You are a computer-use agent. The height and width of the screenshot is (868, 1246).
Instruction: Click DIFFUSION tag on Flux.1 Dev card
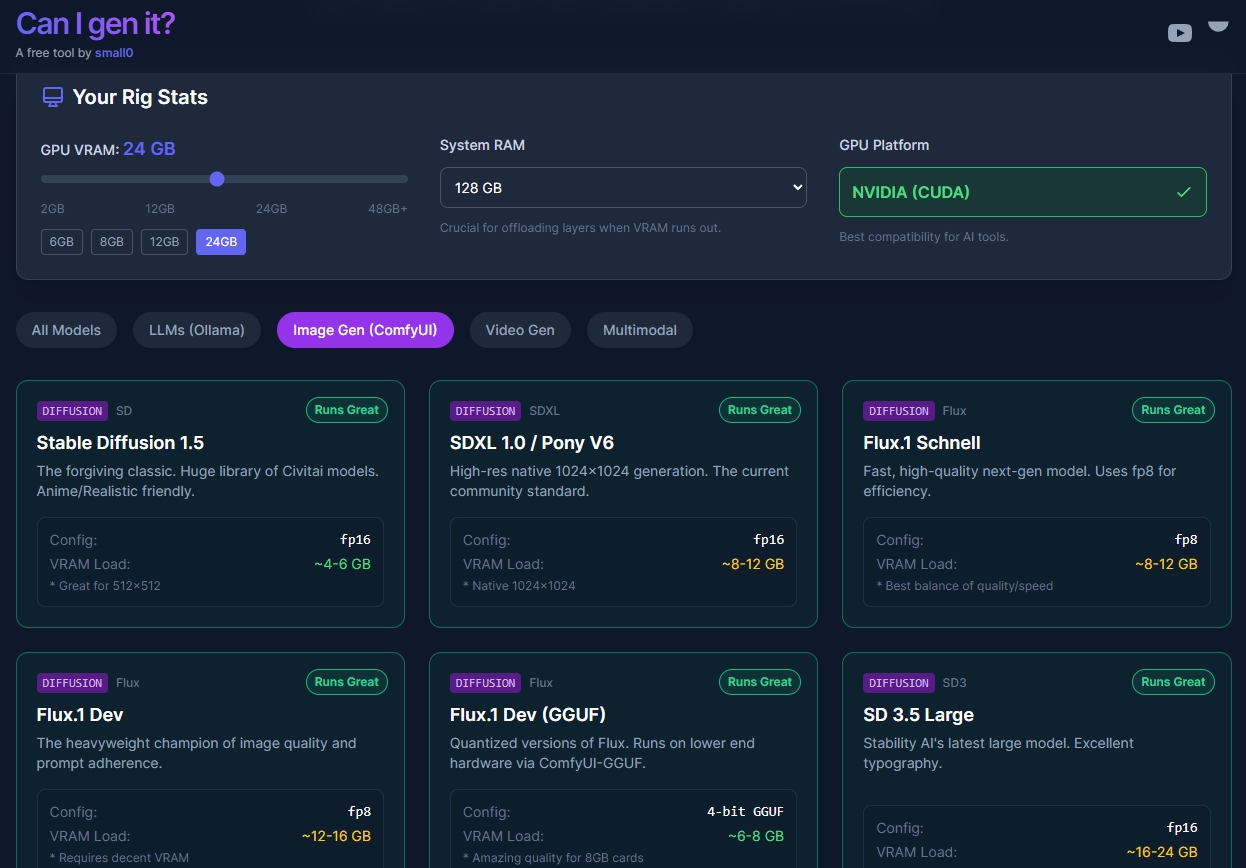[72, 683]
